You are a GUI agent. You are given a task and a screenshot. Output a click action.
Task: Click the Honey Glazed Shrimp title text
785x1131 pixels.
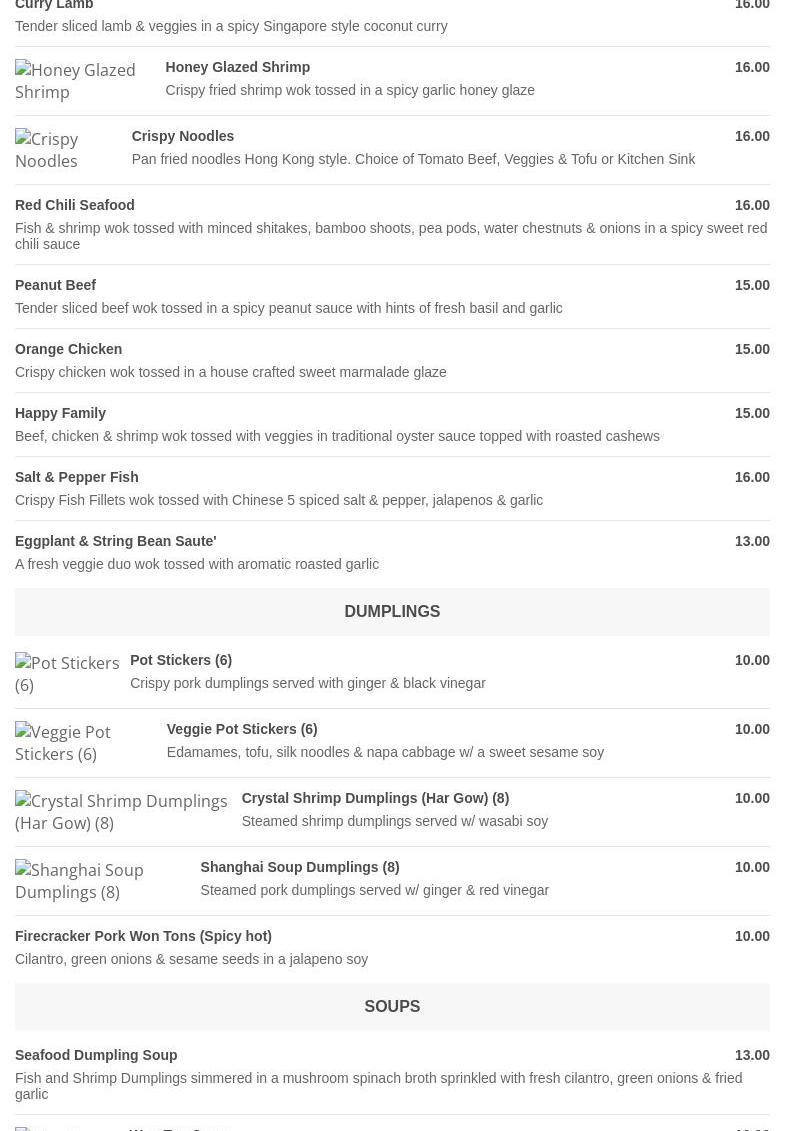(238, 67)
